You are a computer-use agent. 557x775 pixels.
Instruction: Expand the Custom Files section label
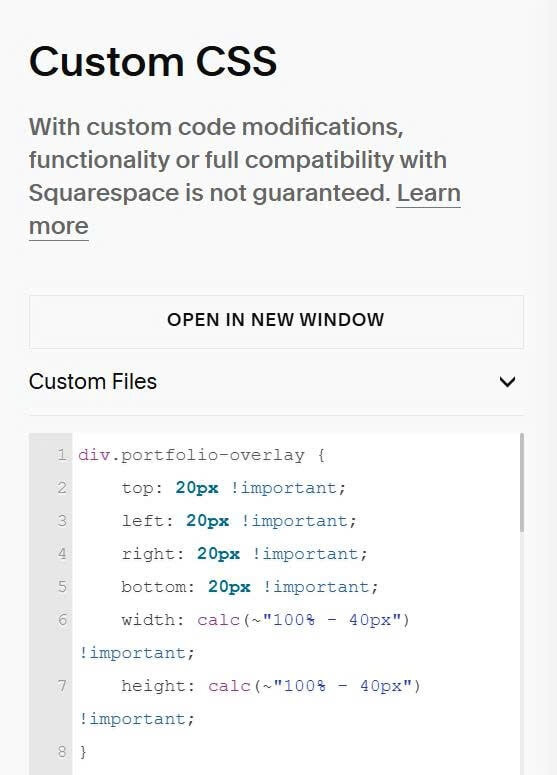click(93, 382)
